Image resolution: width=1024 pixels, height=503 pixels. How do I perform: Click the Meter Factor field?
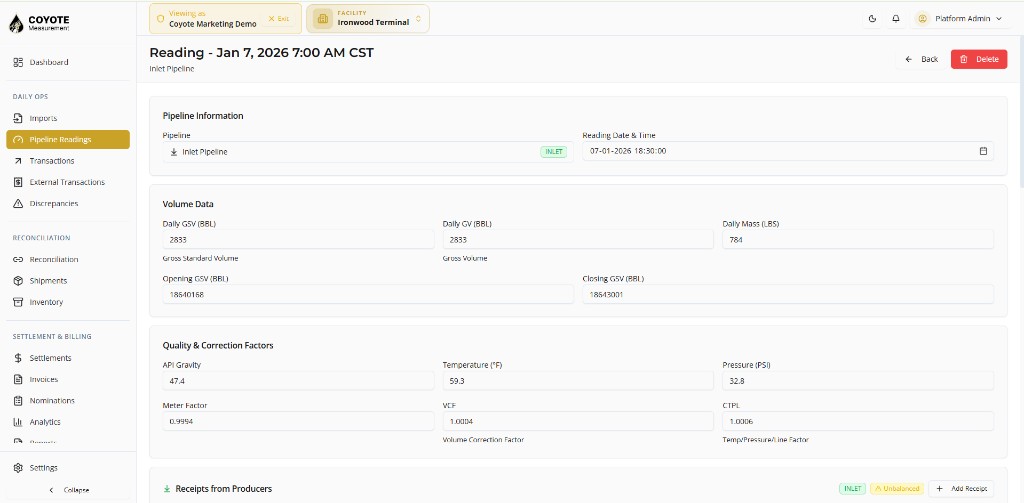(x=298, y=421)
